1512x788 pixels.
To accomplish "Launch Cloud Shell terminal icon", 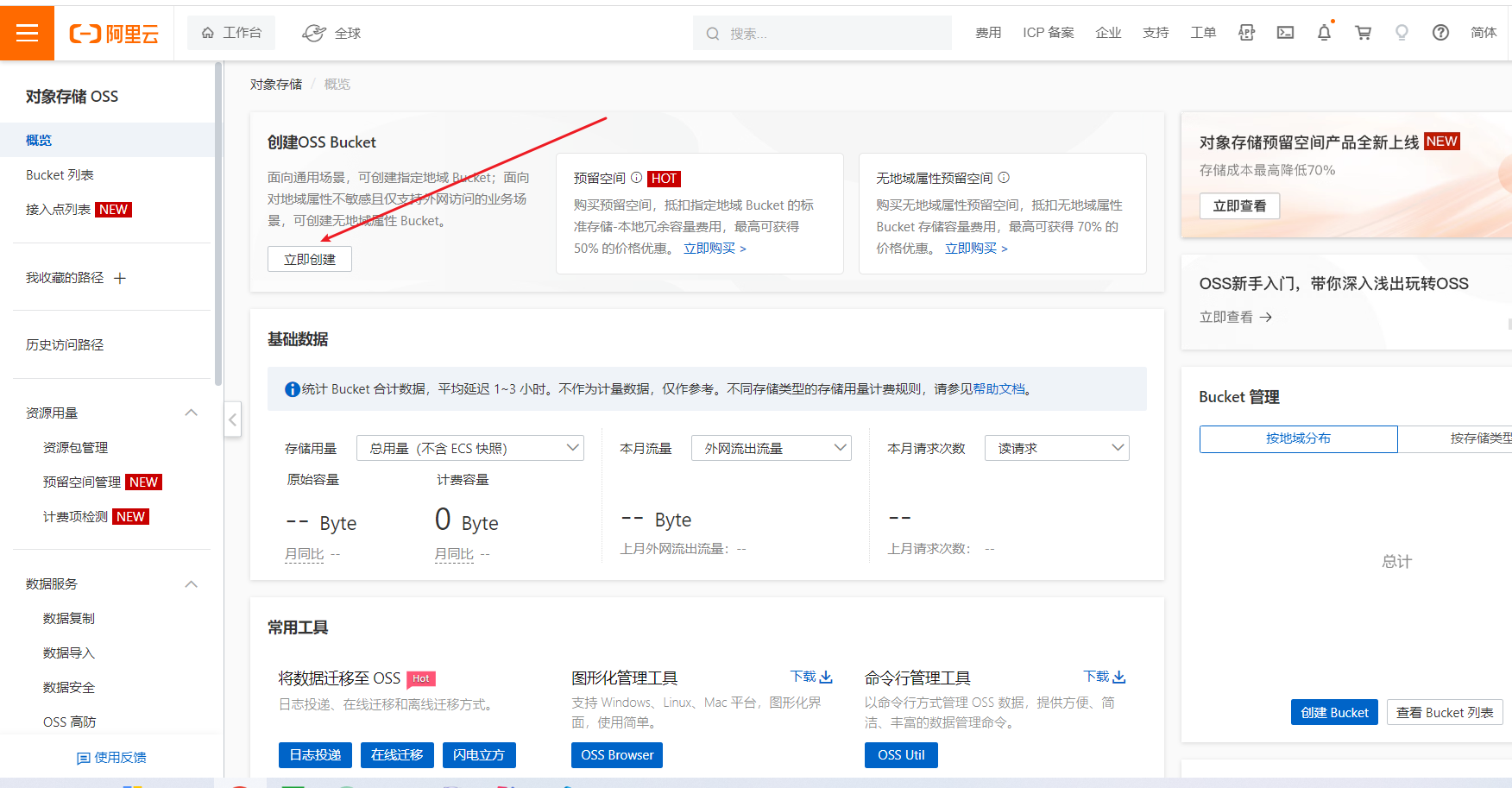I will [x=1285, y=33].
